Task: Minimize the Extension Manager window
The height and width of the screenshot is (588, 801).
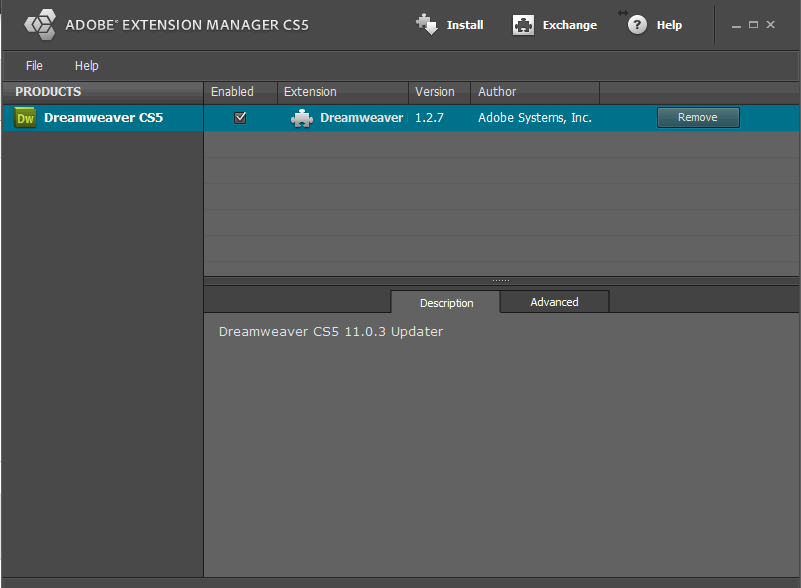Action: coord(736,25)
